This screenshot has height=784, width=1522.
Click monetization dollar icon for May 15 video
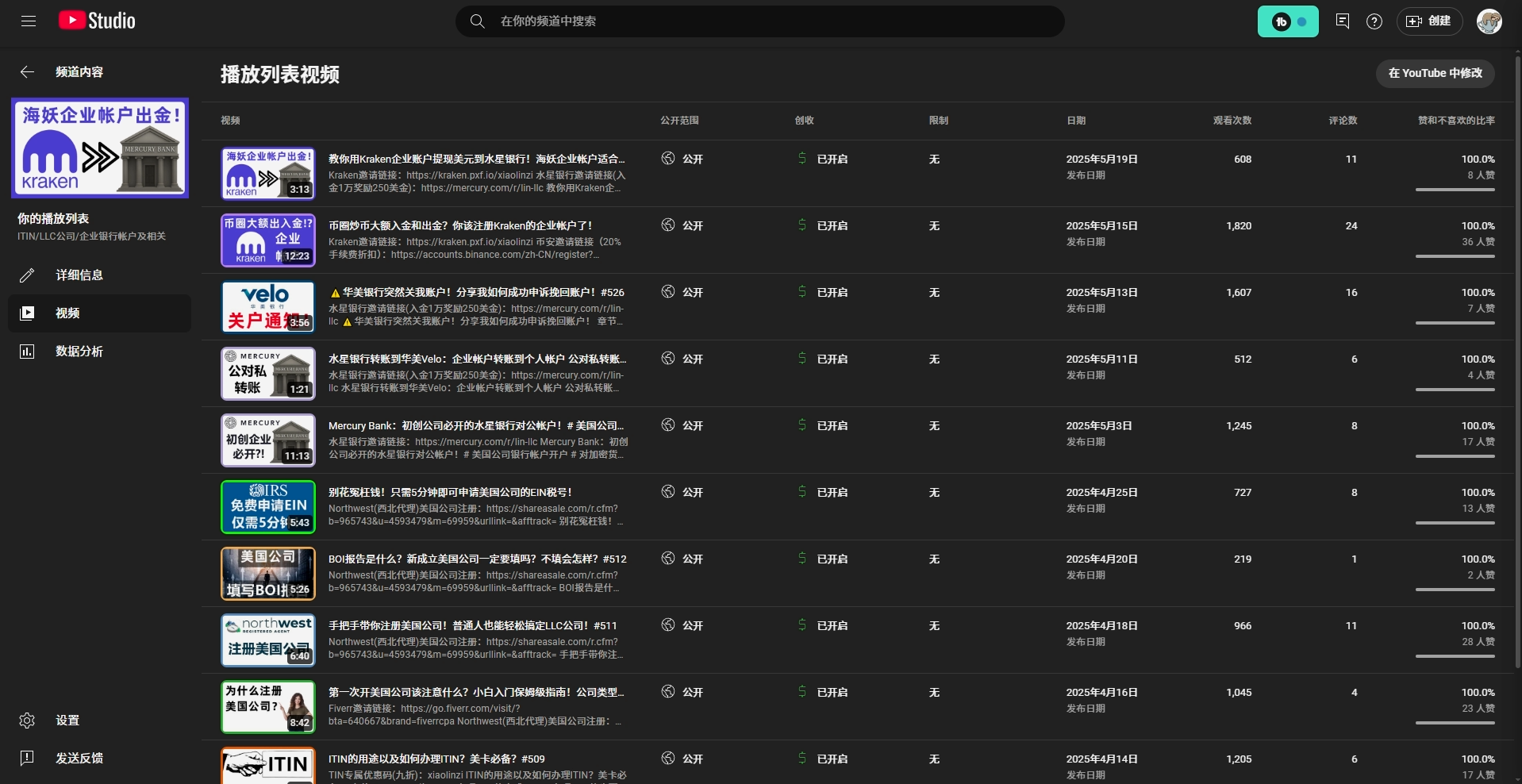[802, 225]
